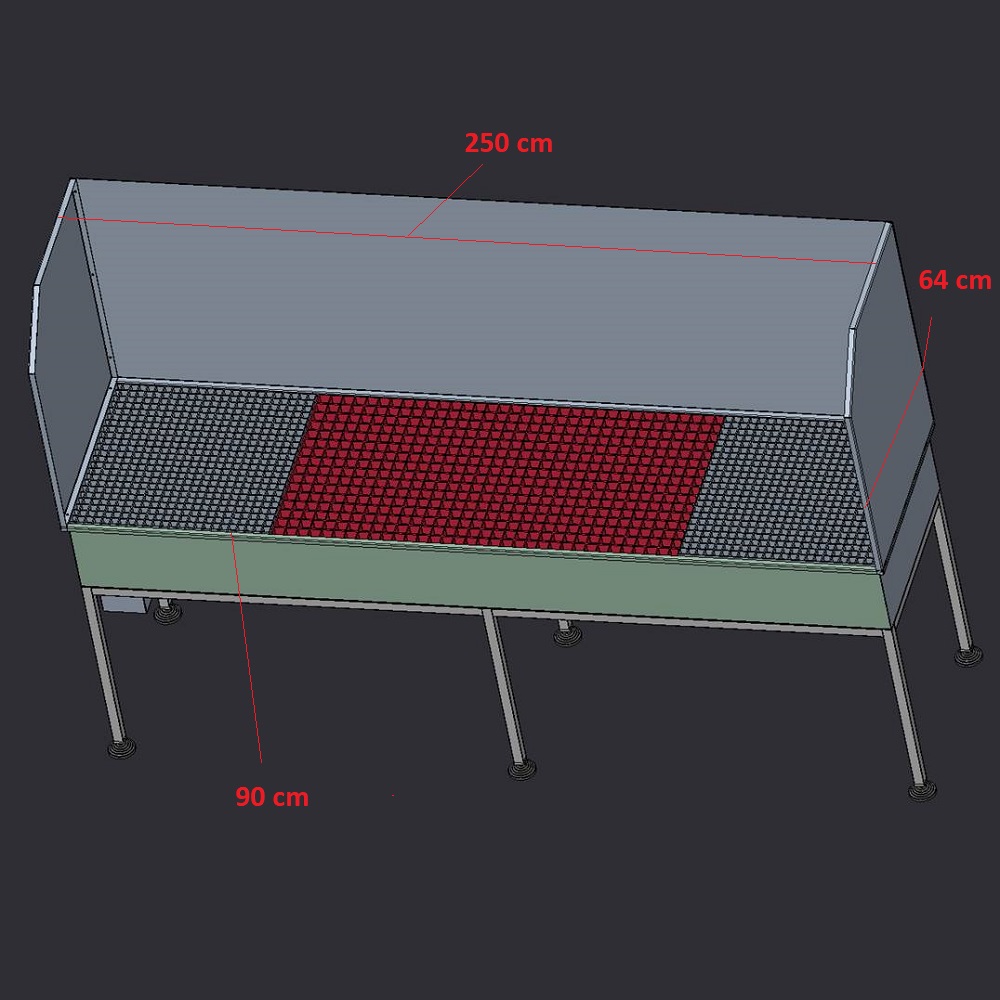Click the '90 cm' height label
Image resolution: width=1000 pixels, height=1000 pixels.
[272, 797]
